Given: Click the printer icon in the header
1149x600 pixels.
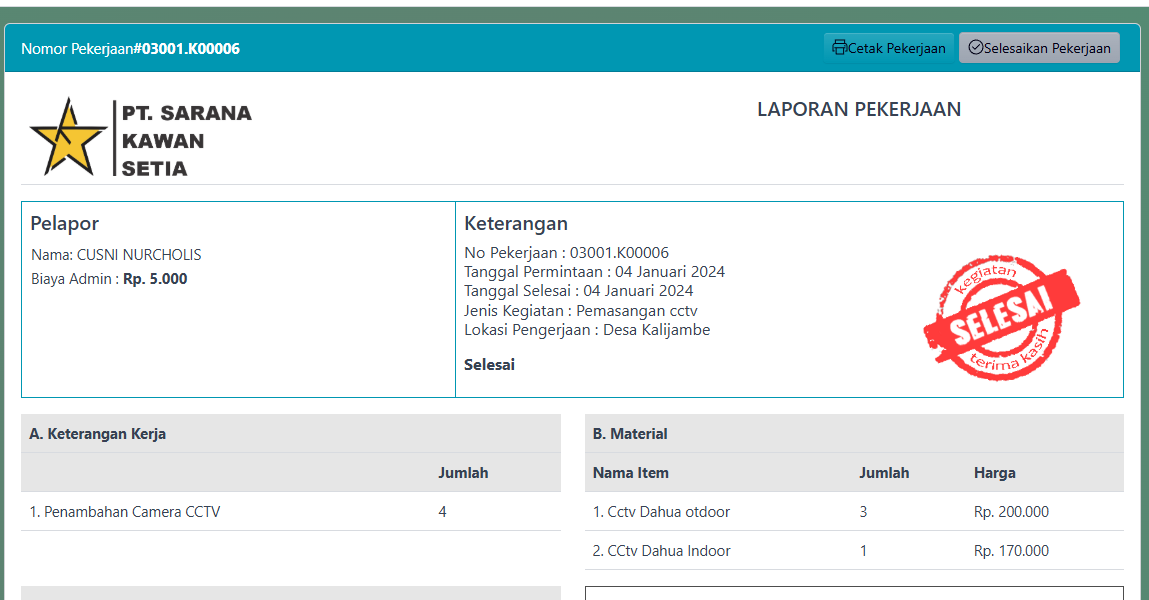Looking at the screenshot, I should [840, 48].
